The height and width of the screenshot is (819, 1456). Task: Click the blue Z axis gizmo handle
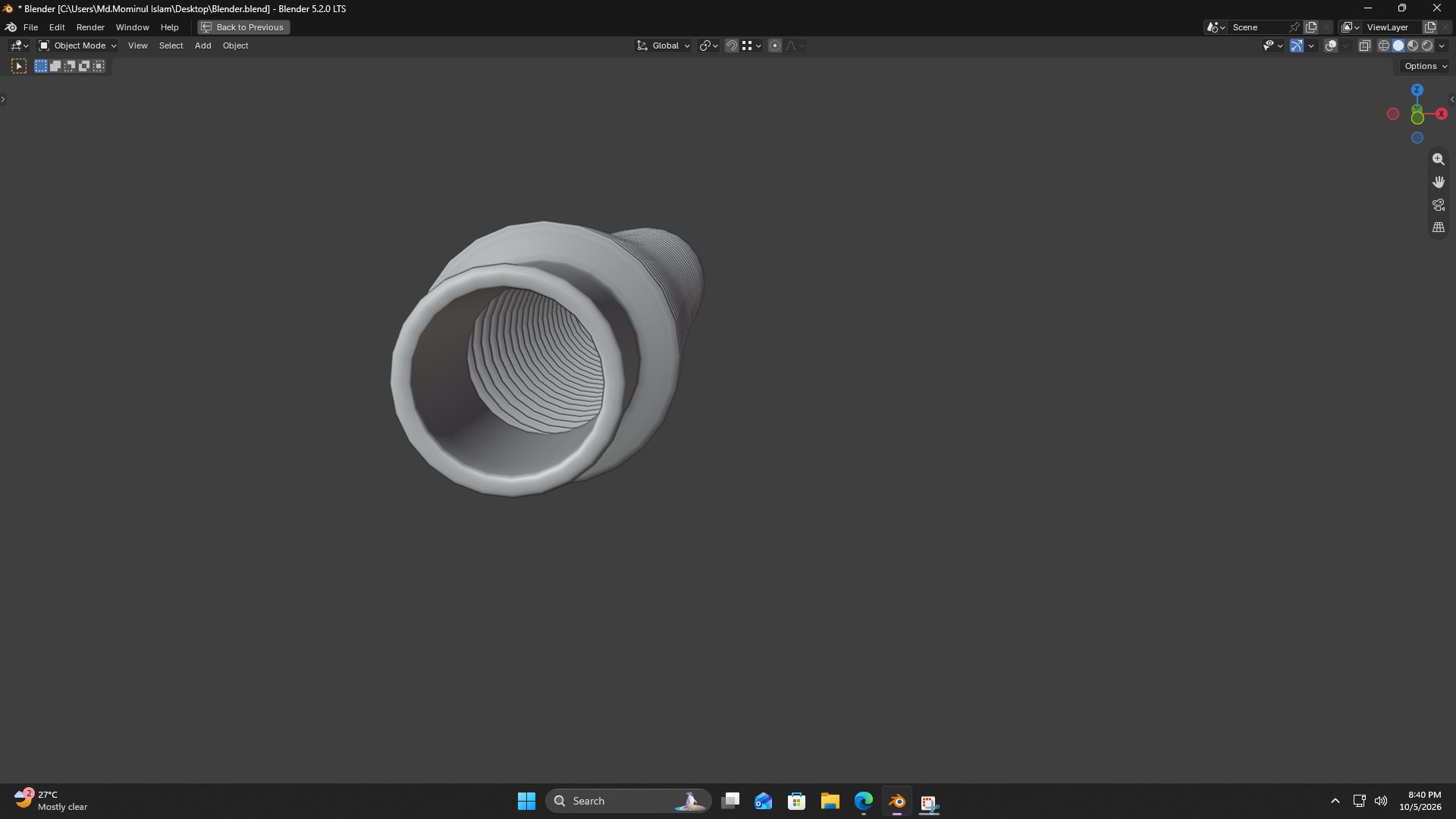pos(1417,89)
